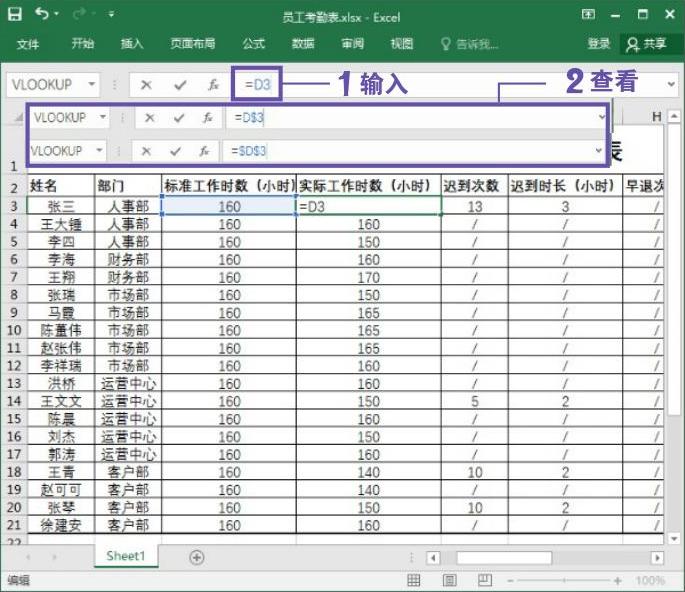
Task: Click the vertical scrollbar down arrow
Action: tap(674, 539)
